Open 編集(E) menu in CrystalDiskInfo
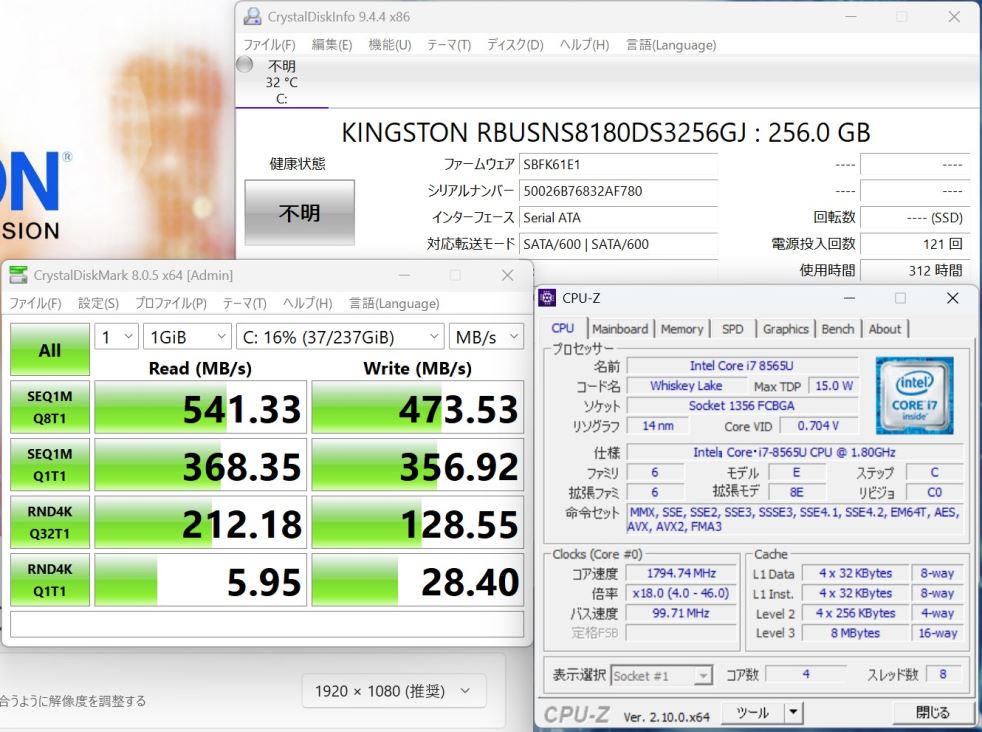982x732 pixels. [x=332, y=45]
